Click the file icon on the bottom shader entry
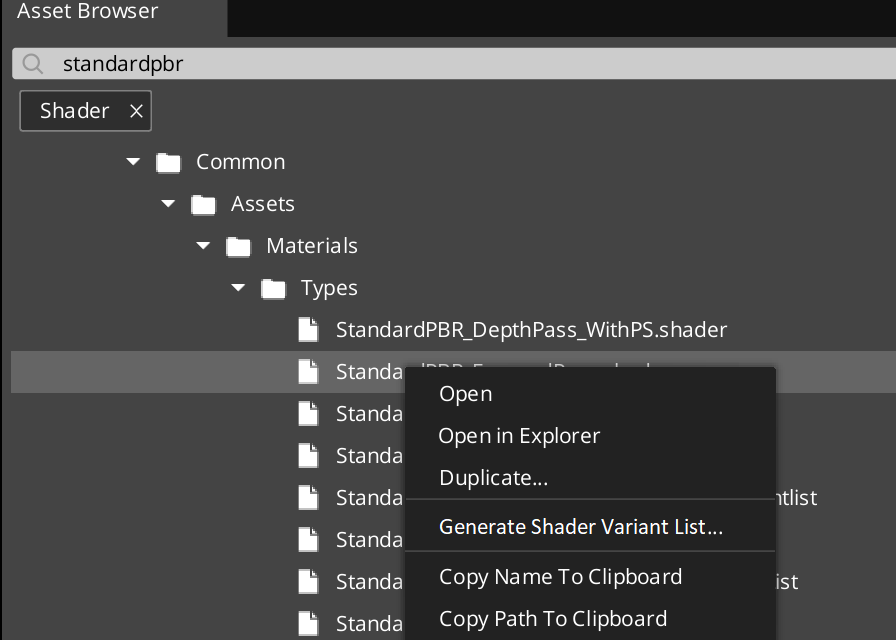The image size is (896, 640). point(309,622)
